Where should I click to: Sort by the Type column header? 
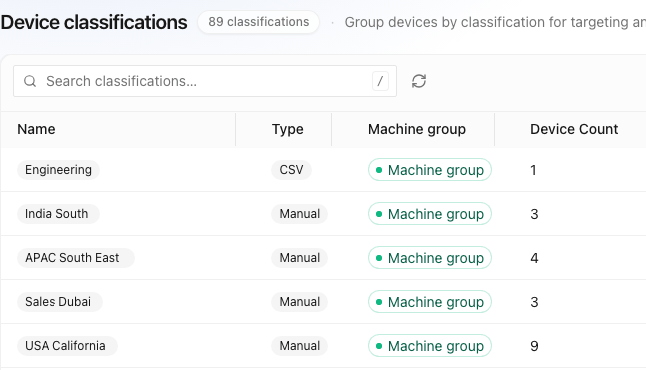[288, 129]
